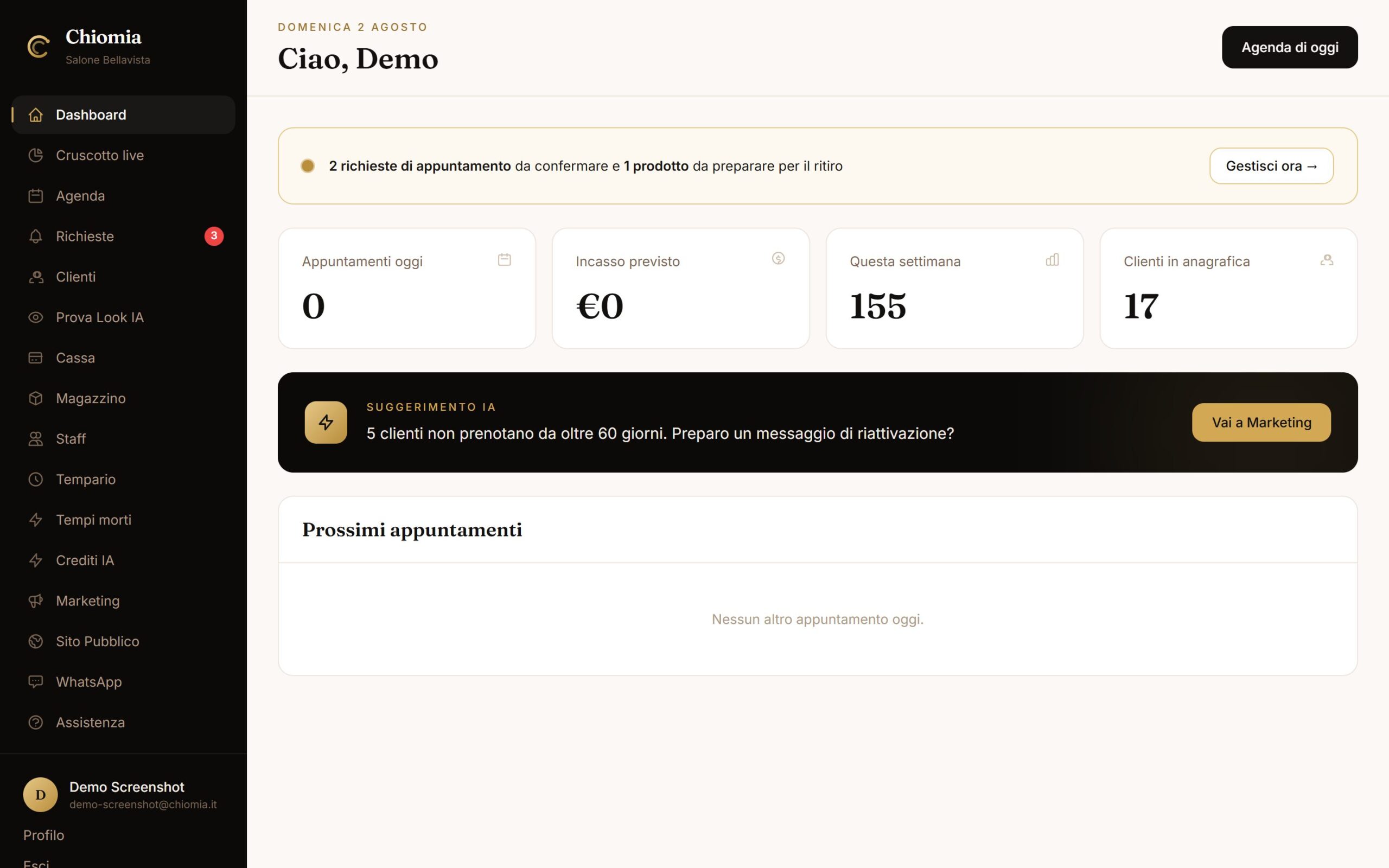Click the Magazzino box icon
1389x868 pixels.
(x=36, y=398)
